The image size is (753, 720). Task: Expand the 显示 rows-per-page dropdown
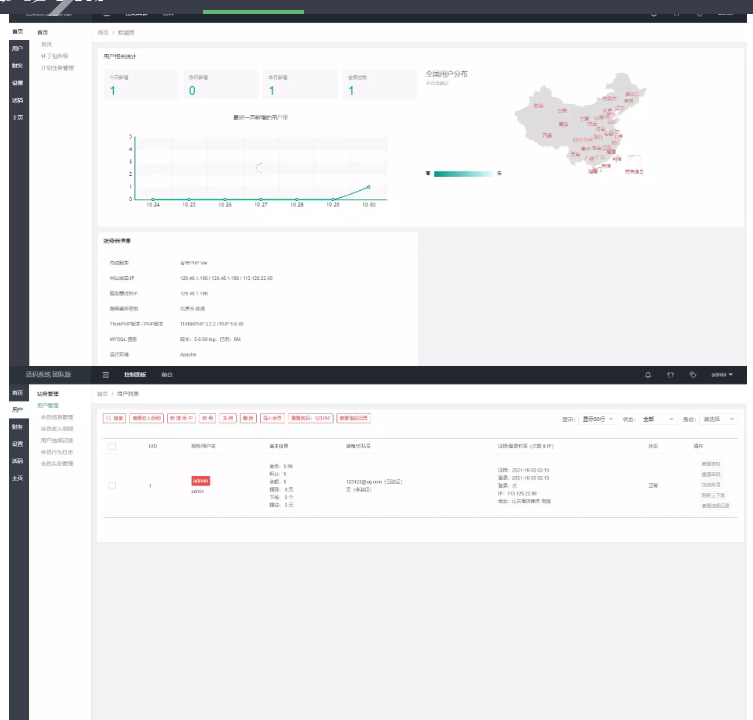[598, 419]
